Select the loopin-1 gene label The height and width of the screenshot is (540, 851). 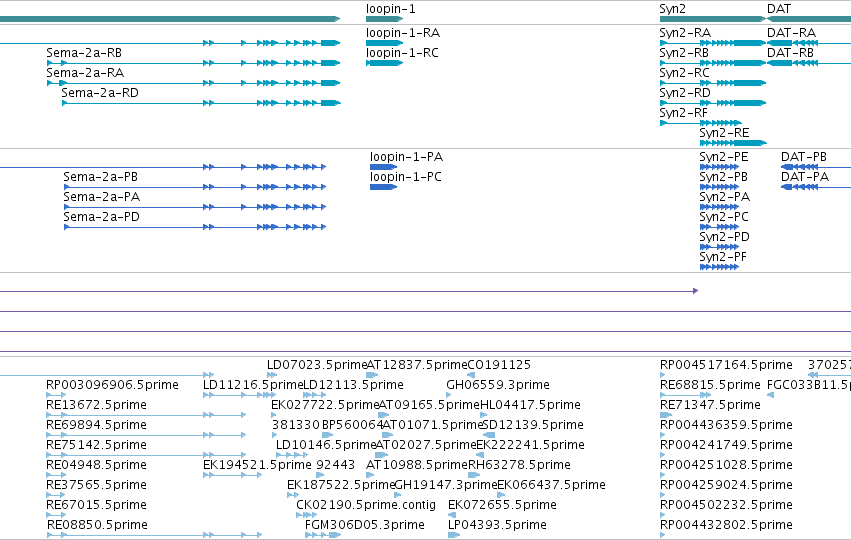pyautogui.click(x=390, y=9)
